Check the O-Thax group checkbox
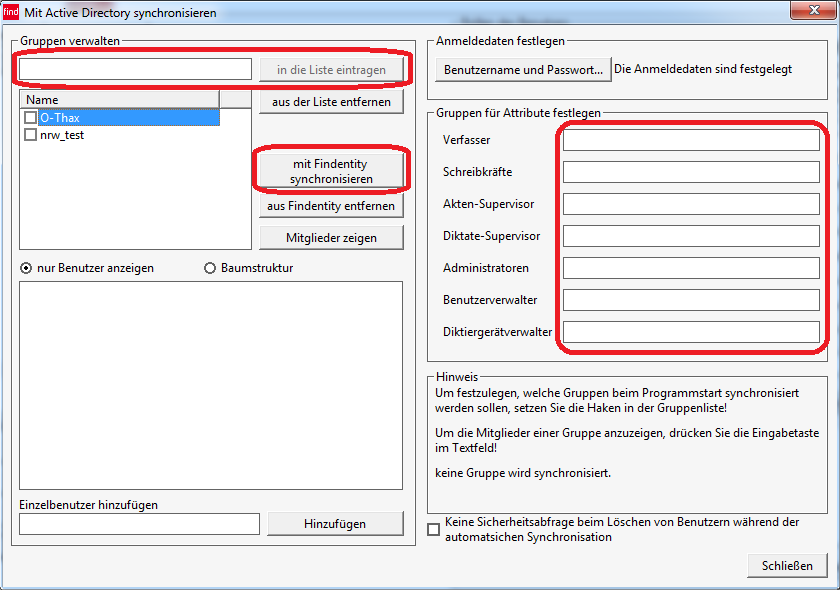 coord(31,117)
